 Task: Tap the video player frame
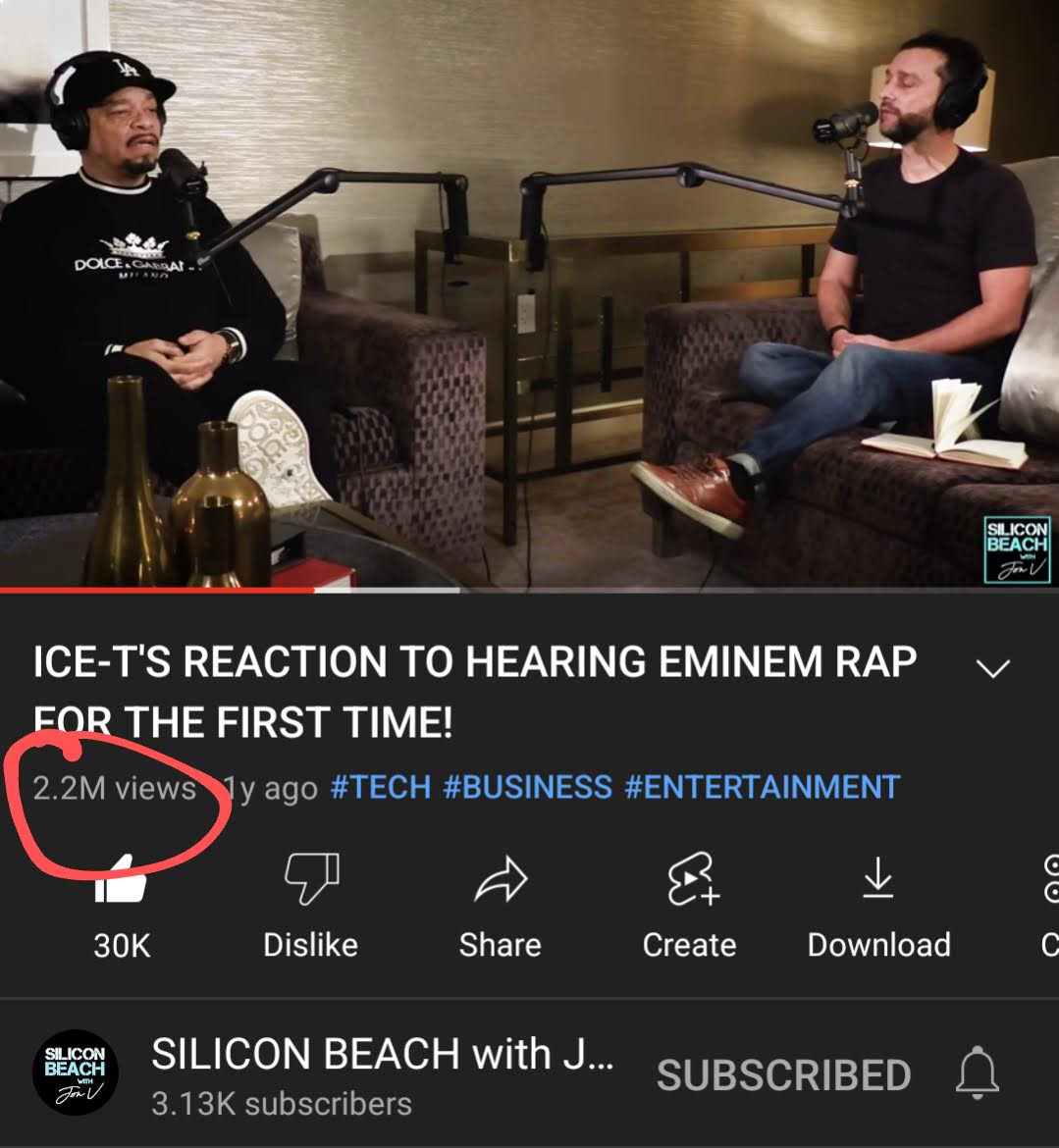point(530,292)
